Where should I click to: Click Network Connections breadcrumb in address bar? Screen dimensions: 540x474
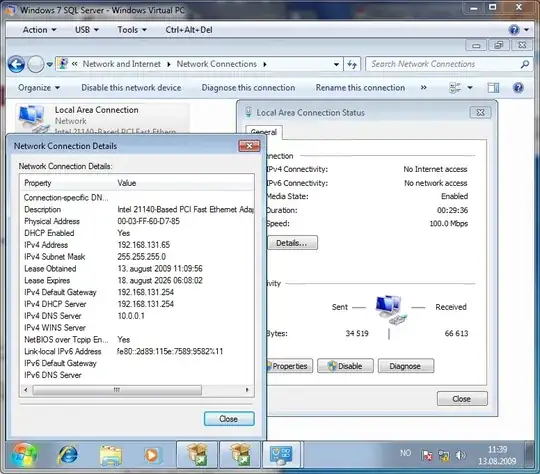(217, 64)
